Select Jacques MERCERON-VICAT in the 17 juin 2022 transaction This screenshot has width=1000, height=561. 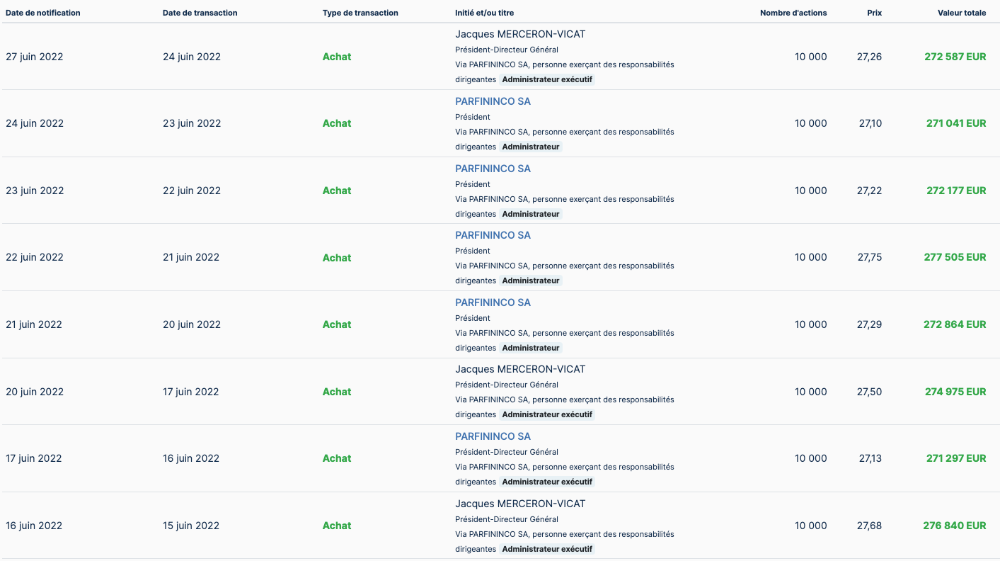pyautogui.click(x=520, y=369)
